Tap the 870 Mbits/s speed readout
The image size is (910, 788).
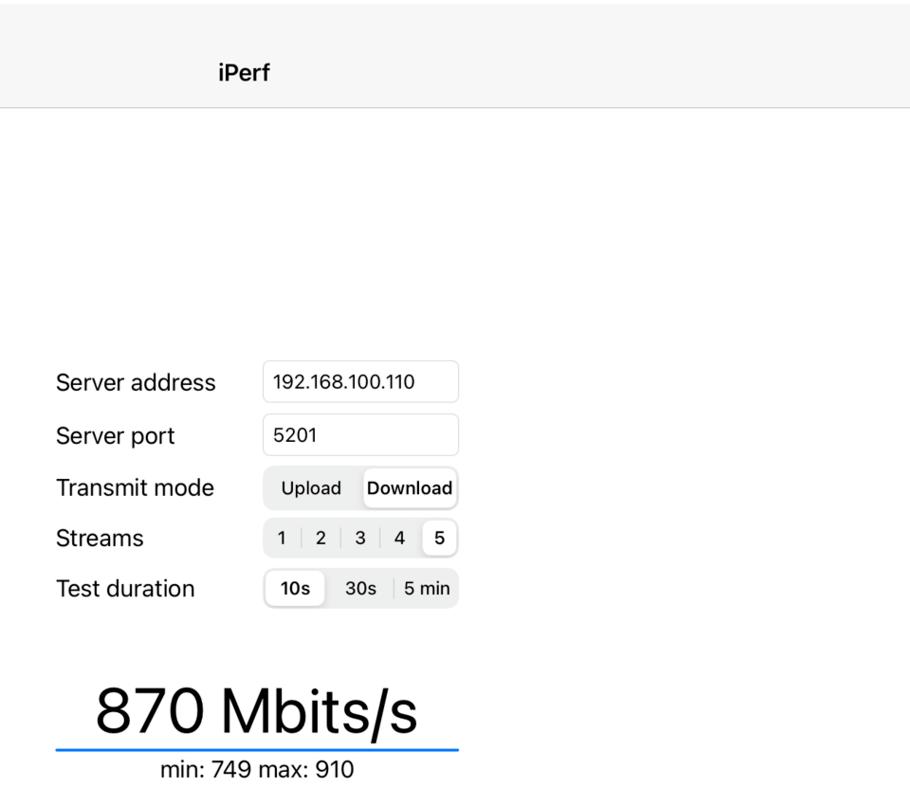[x=256, y=711]
